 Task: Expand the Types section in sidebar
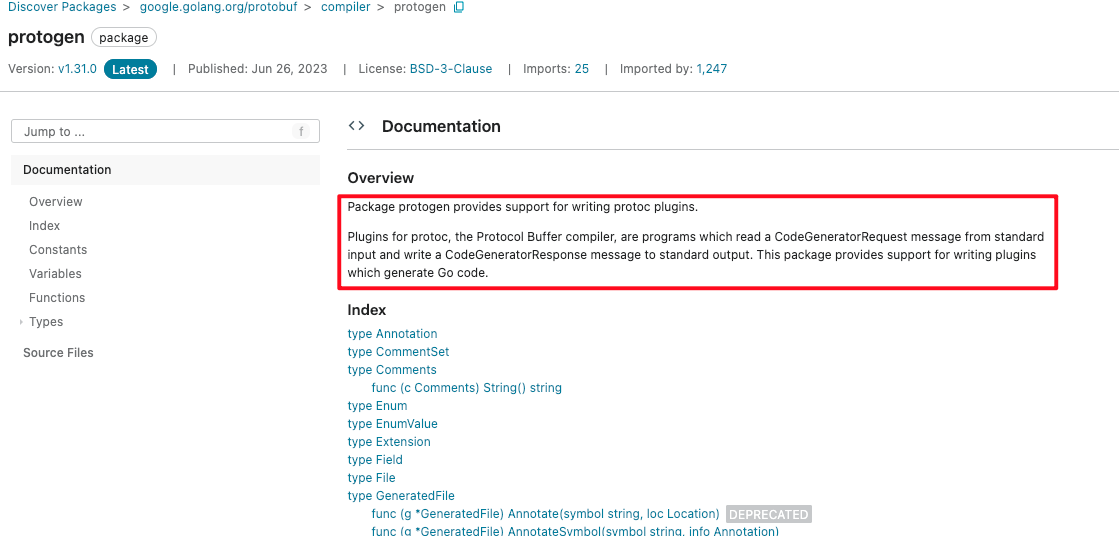coord(21,322)
